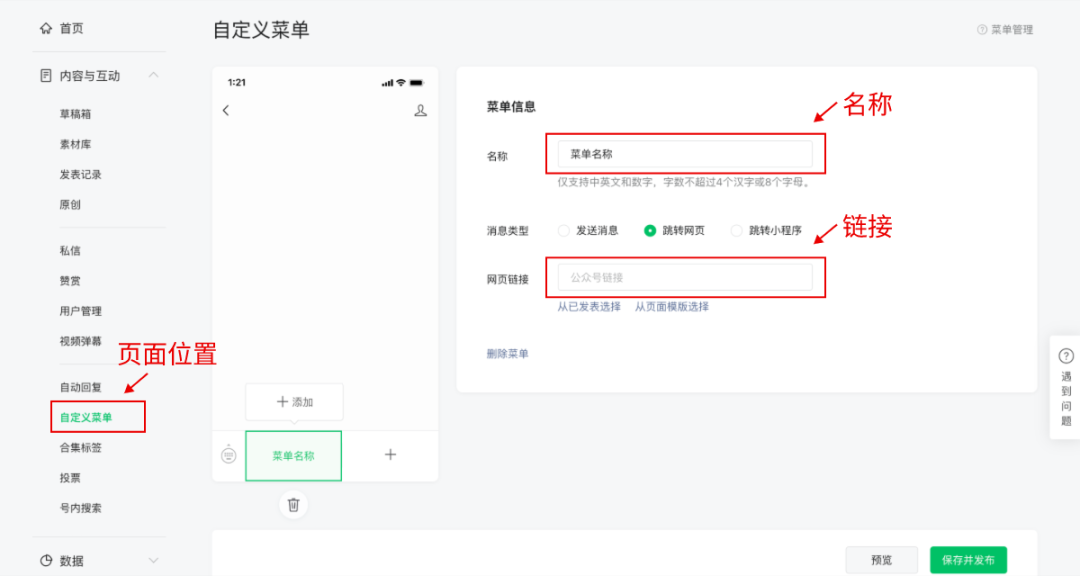Click the emoji keyboard icon beside menu bar
This screenshot has width=1080, height=576.
229,455
